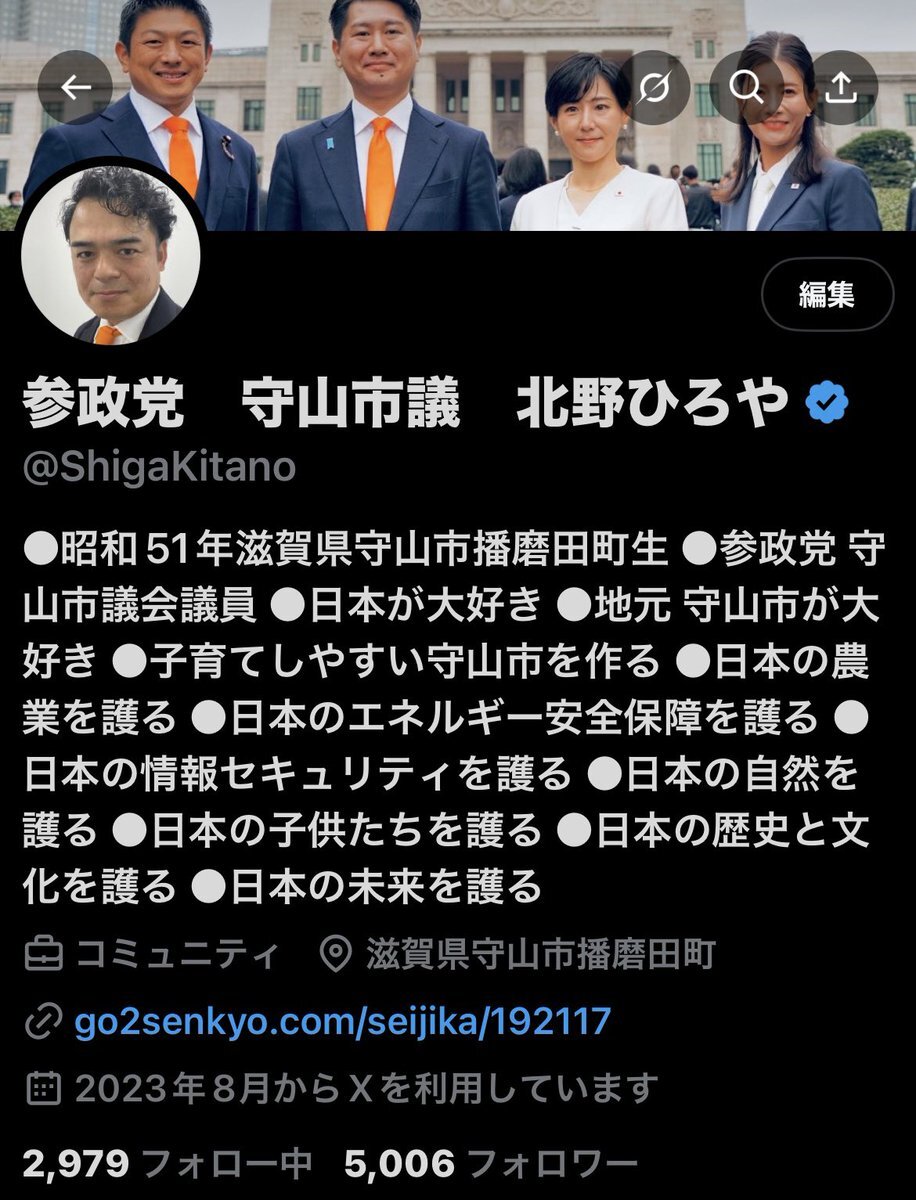Tap the blue verified badge
Image resolution: width=916 pixels, height=1200 pixels.
pyautogui.click(x=827, y=405)
